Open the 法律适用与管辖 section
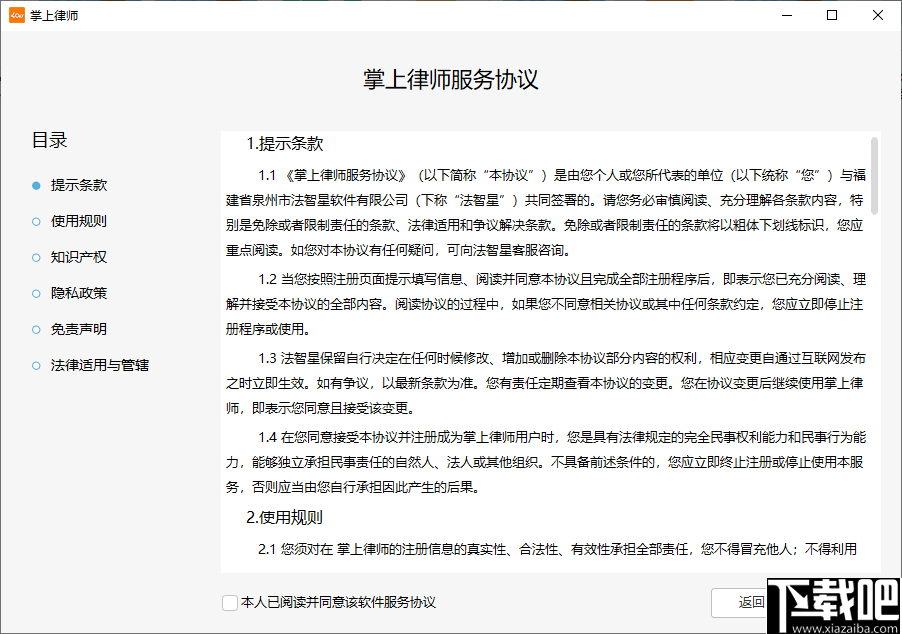Screen dimensions: 902x634 [x=34, y=365]
